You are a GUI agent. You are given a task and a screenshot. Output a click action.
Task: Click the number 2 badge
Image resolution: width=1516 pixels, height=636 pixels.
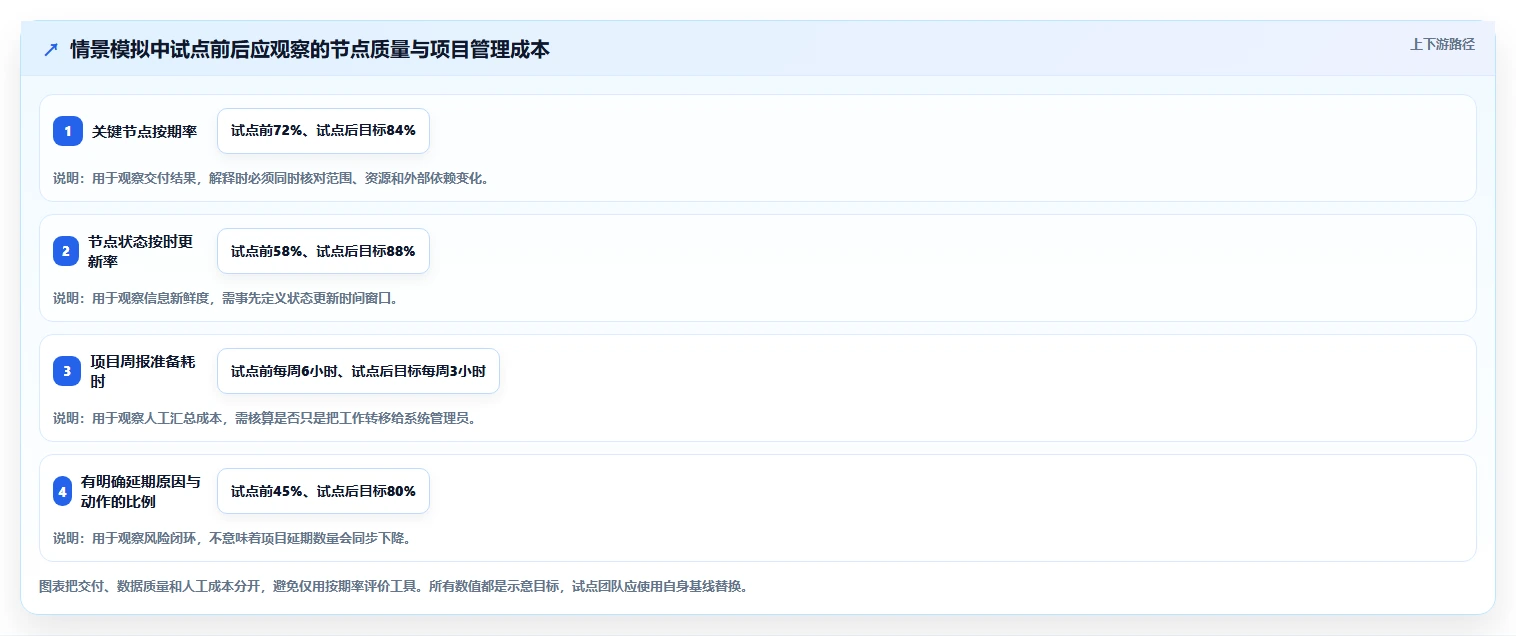click(x=66, y=251)
